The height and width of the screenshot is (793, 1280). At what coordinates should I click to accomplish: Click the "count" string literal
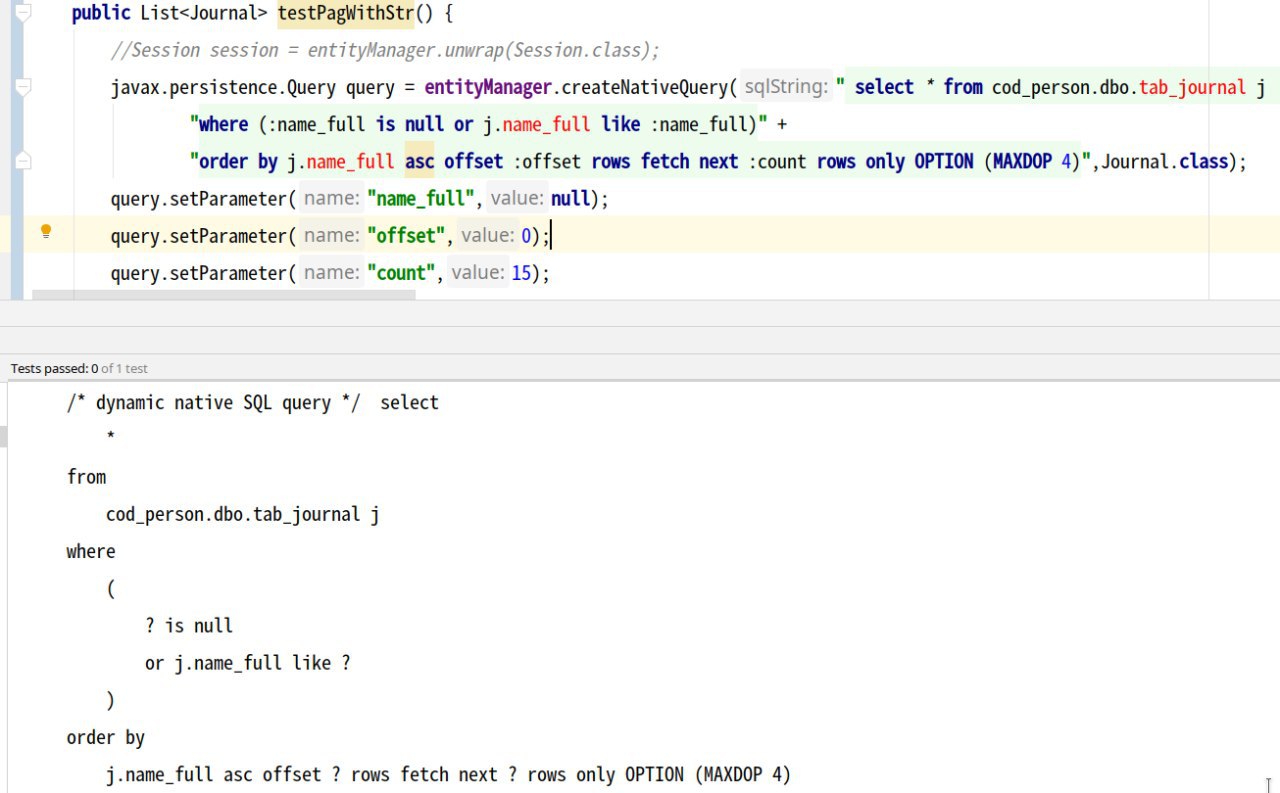click(x=401, y=273)
